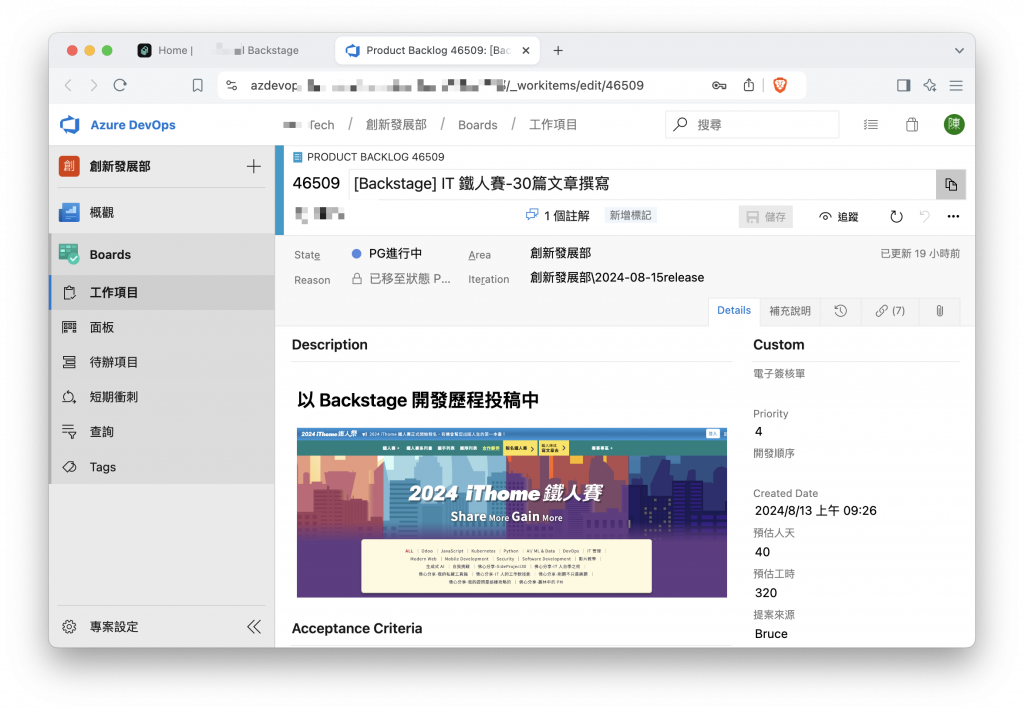Click the plus icon next to 創新發展部 project

(253, 167)
